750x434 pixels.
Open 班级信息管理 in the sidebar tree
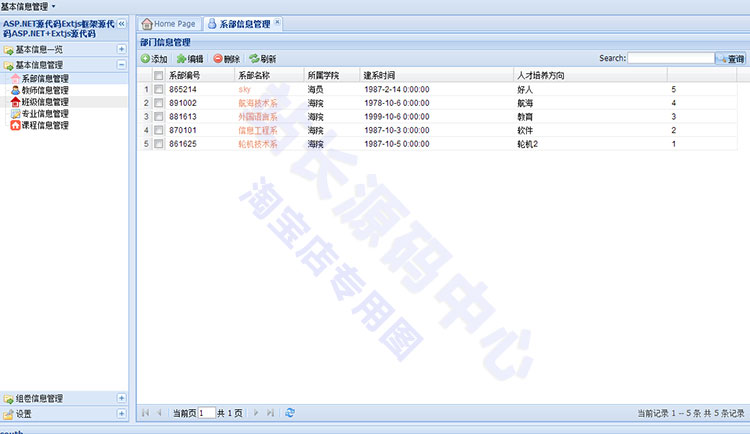15,102
